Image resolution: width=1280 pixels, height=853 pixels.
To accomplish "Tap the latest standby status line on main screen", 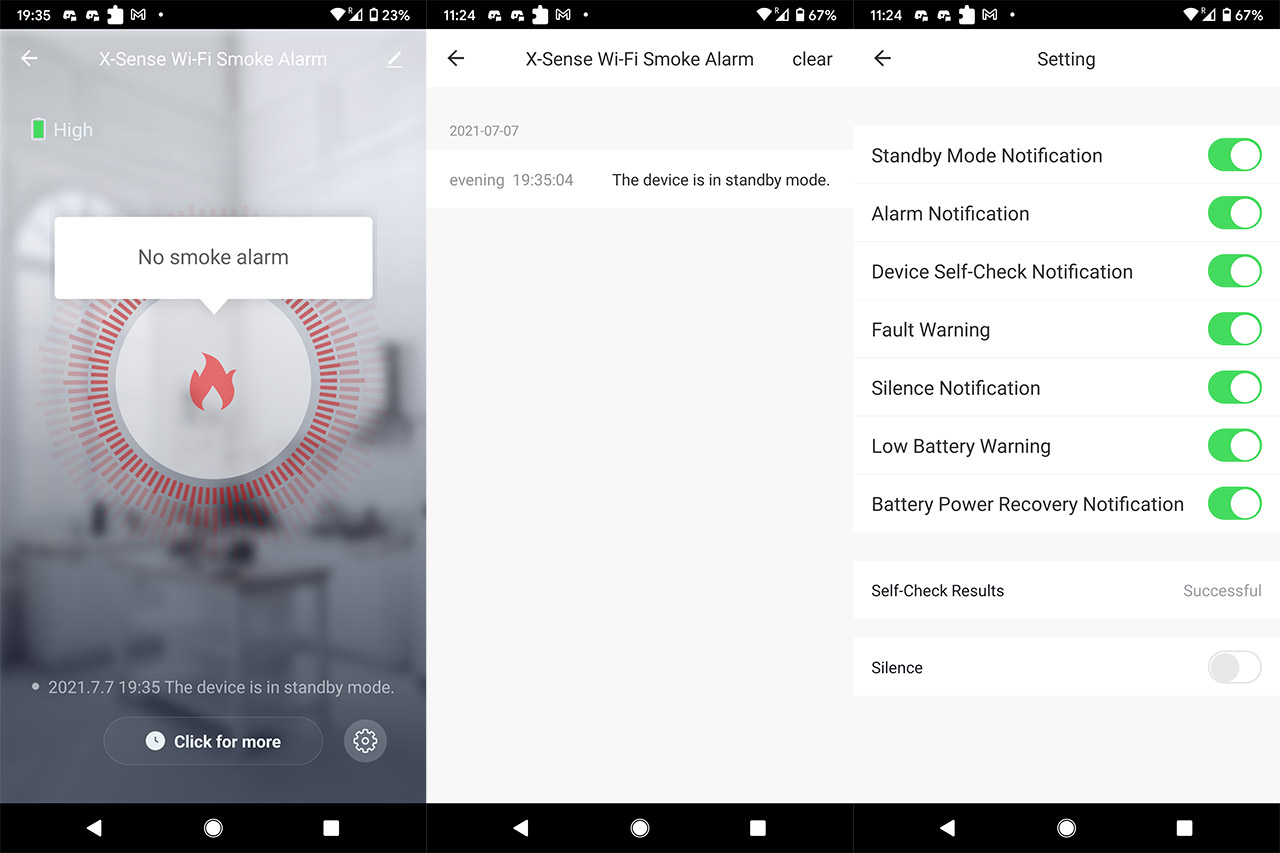I will (x=213, y=688).
